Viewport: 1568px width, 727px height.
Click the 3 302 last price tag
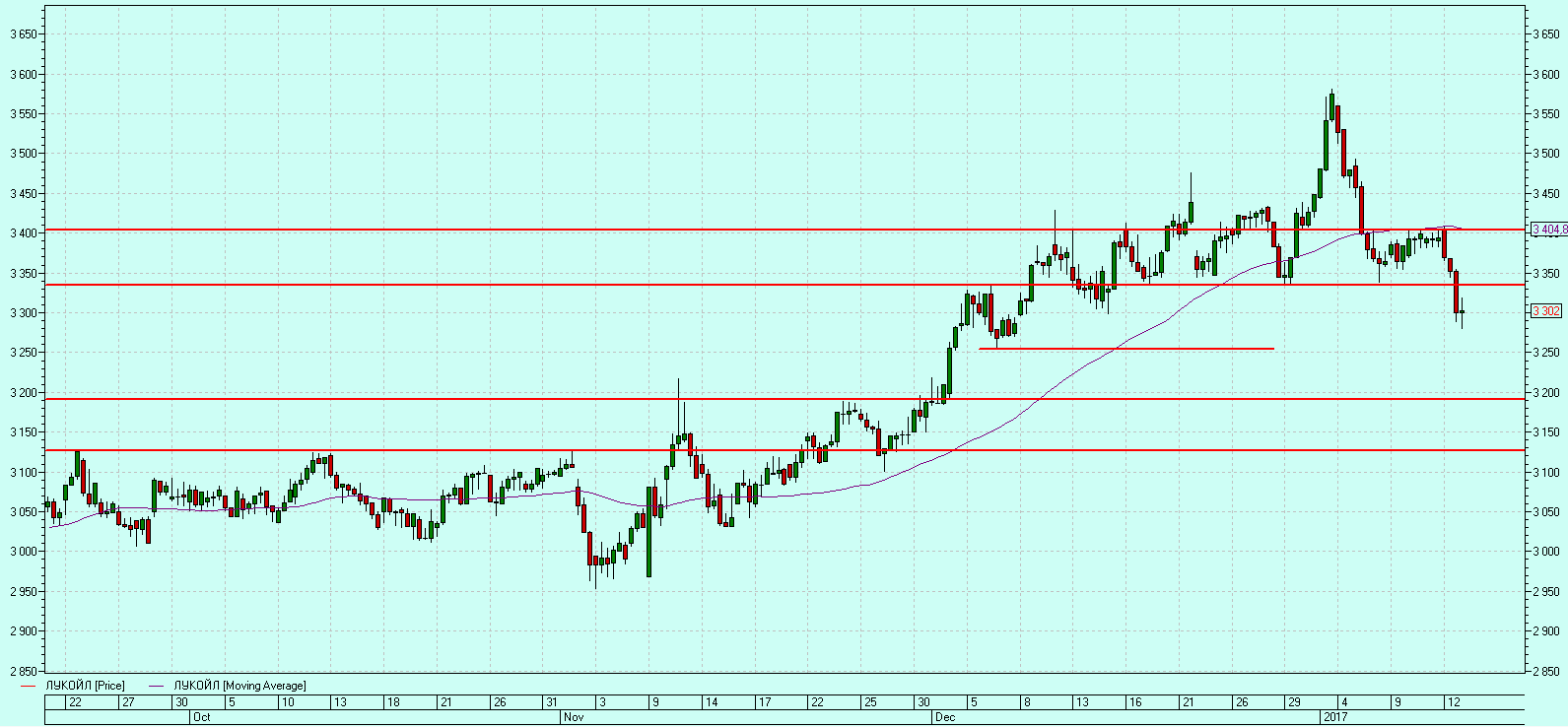pyautogui.click(x=1546, y=311)
